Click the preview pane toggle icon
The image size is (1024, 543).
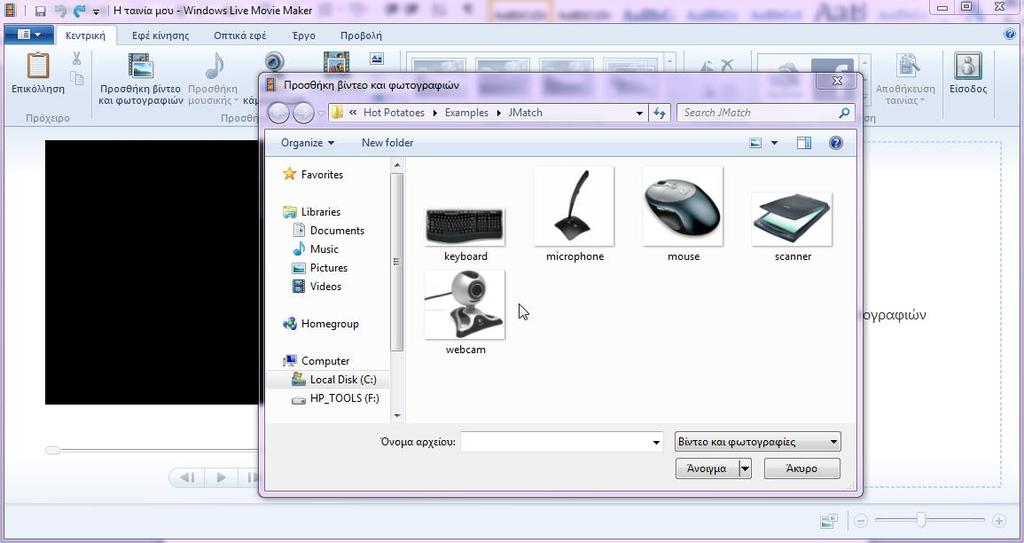click(804, 143)
